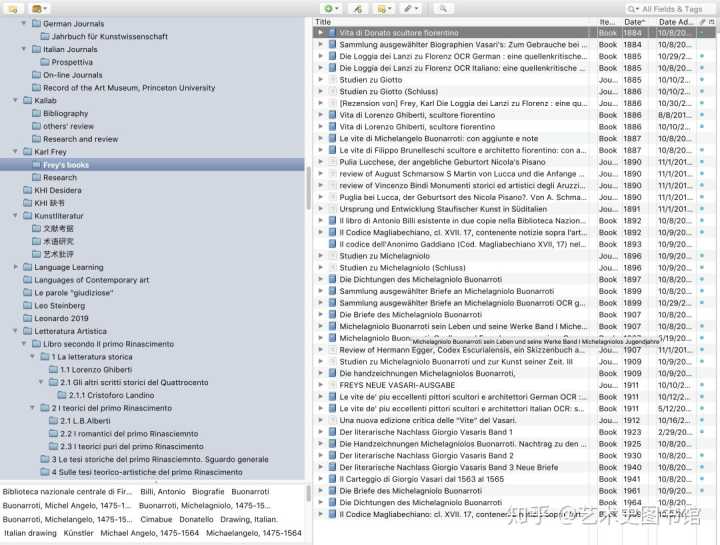Click the green New Item button

(331, 9)
